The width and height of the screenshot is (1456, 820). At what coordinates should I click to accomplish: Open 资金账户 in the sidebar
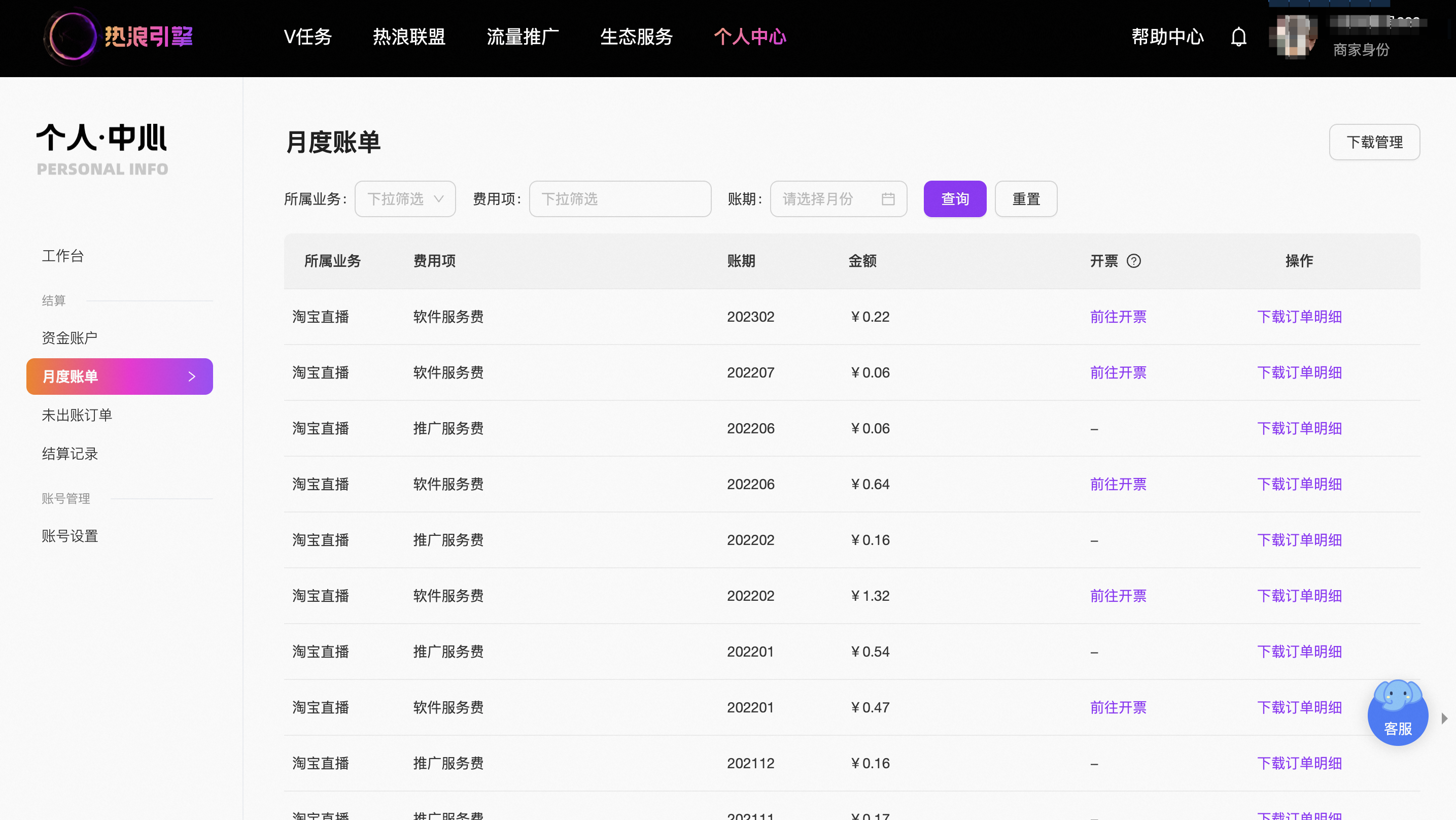tap(70, 337)
